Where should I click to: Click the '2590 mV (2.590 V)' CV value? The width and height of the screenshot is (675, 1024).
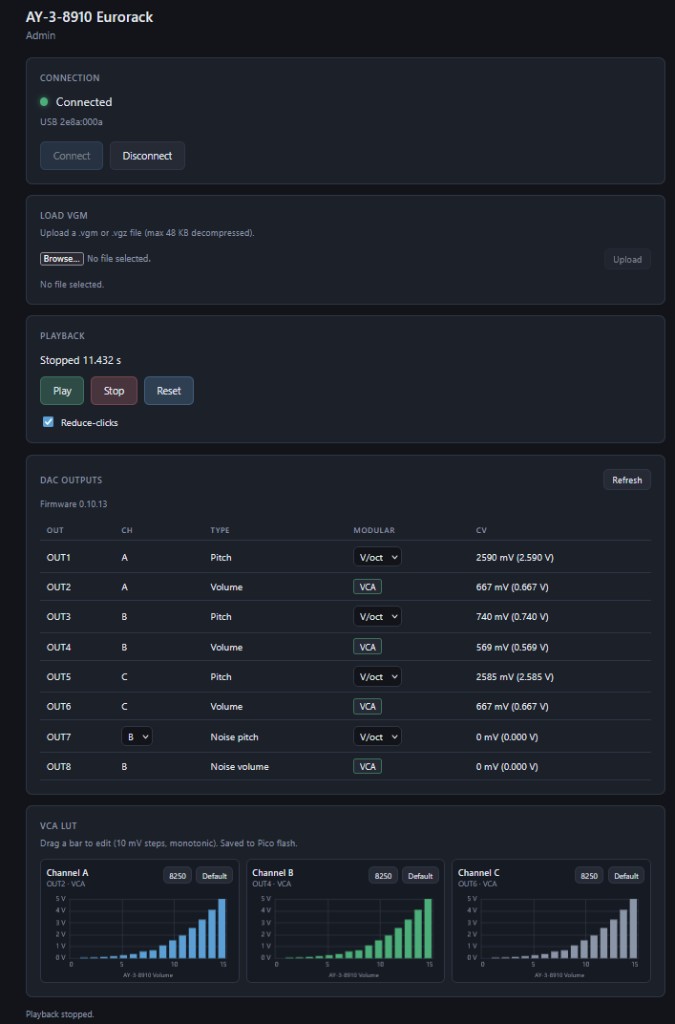[x=514, y=557]
